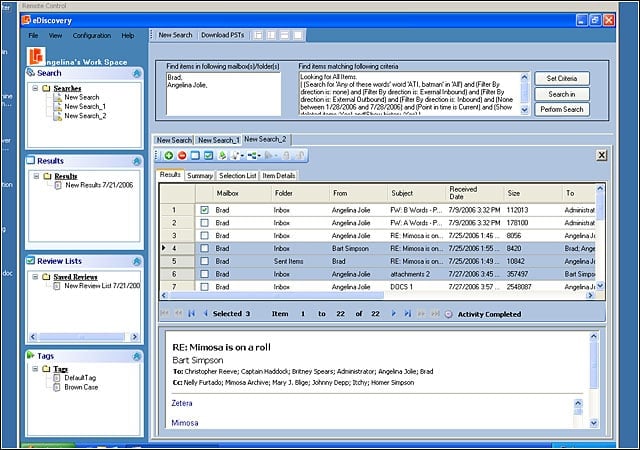Viewport: 640px width, 450px height.
Task: Click the Review Lists panel check icon
Action: click(x=31, y=261)
